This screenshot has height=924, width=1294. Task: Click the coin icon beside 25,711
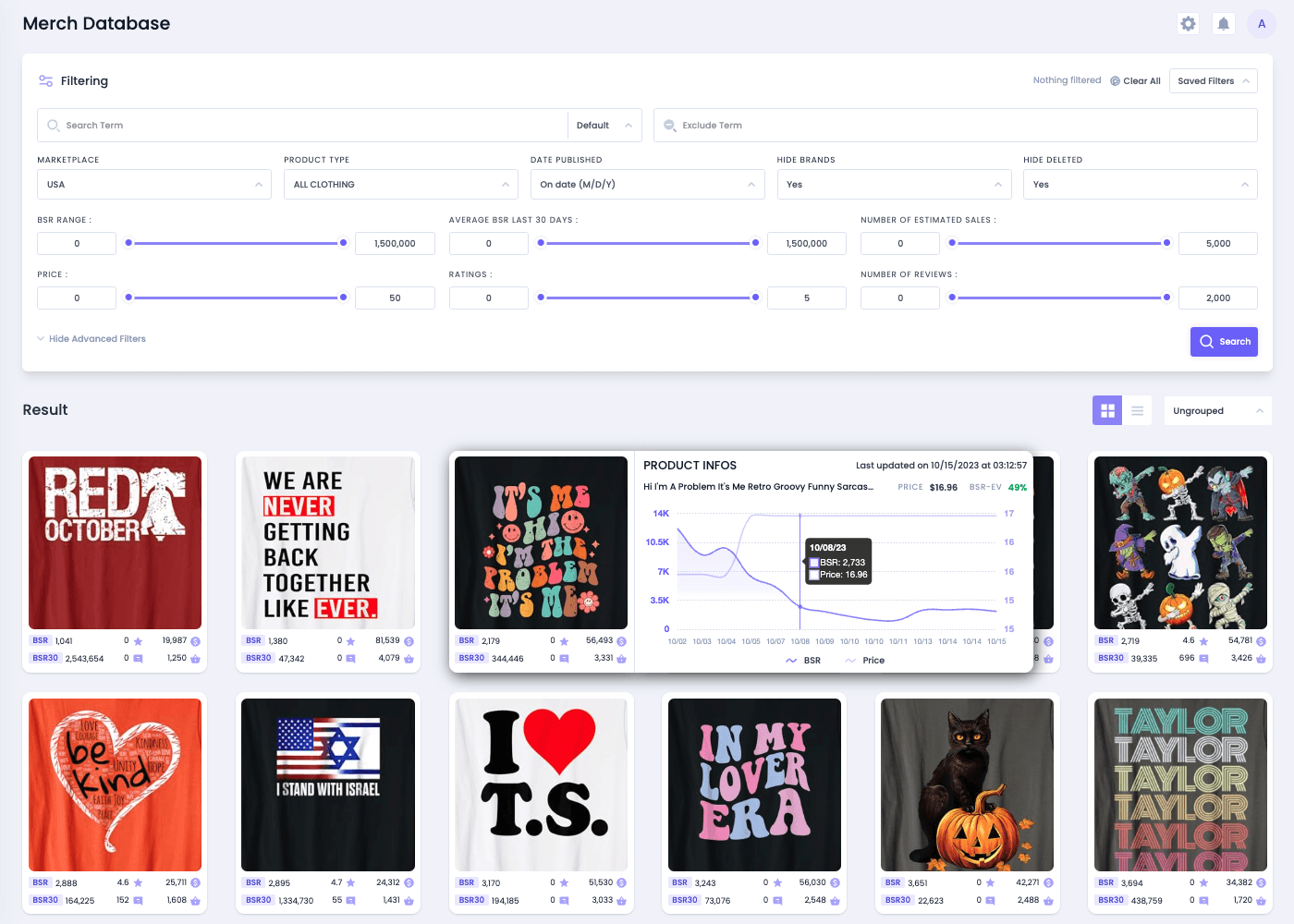point(196,883)
